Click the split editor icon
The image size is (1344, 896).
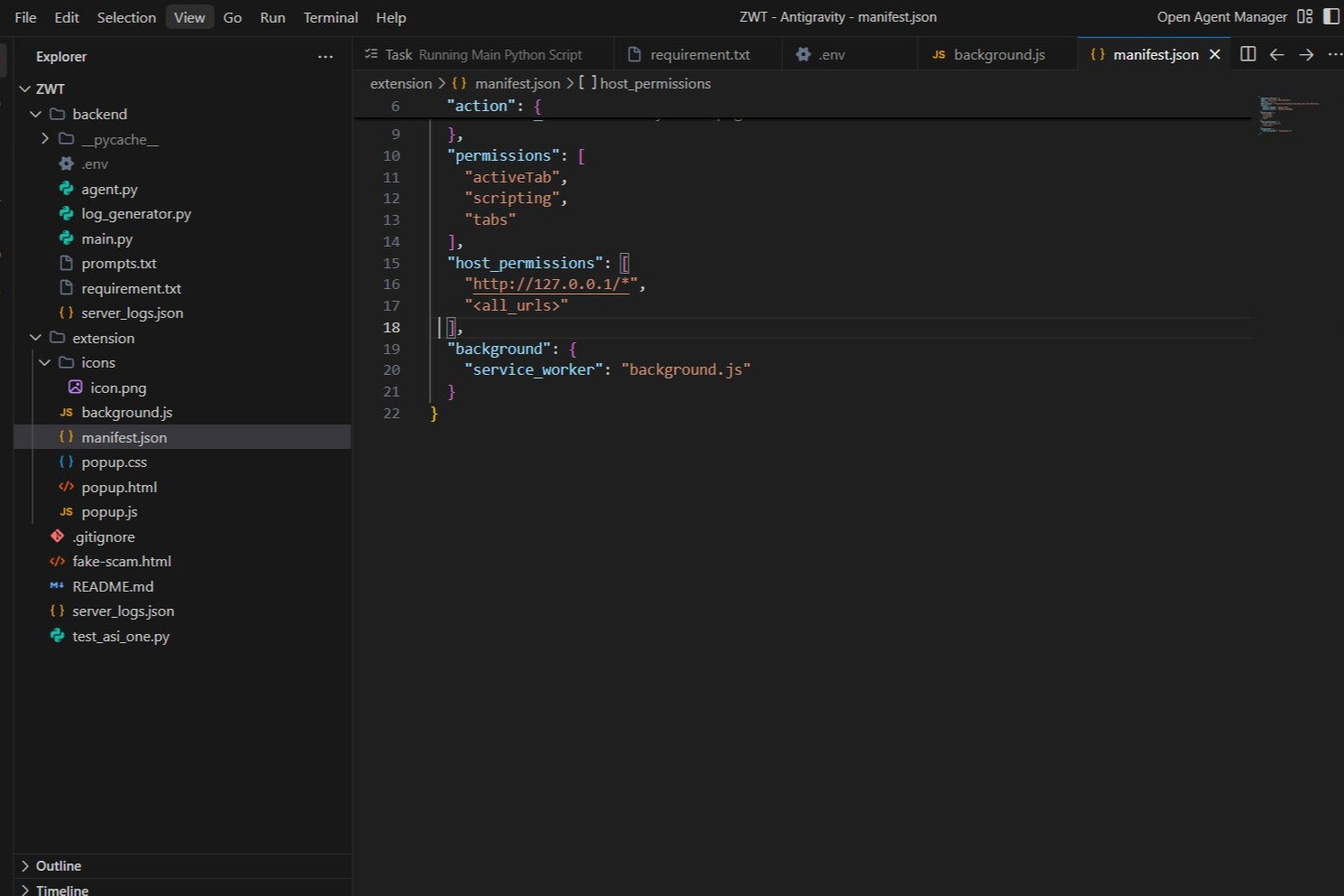pos(1247,54)
